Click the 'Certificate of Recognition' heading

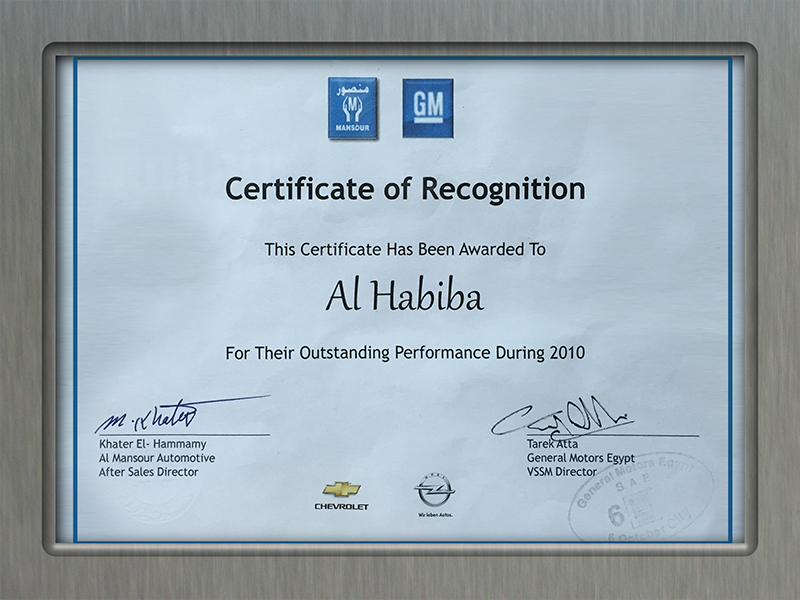(x=404, y=187)
